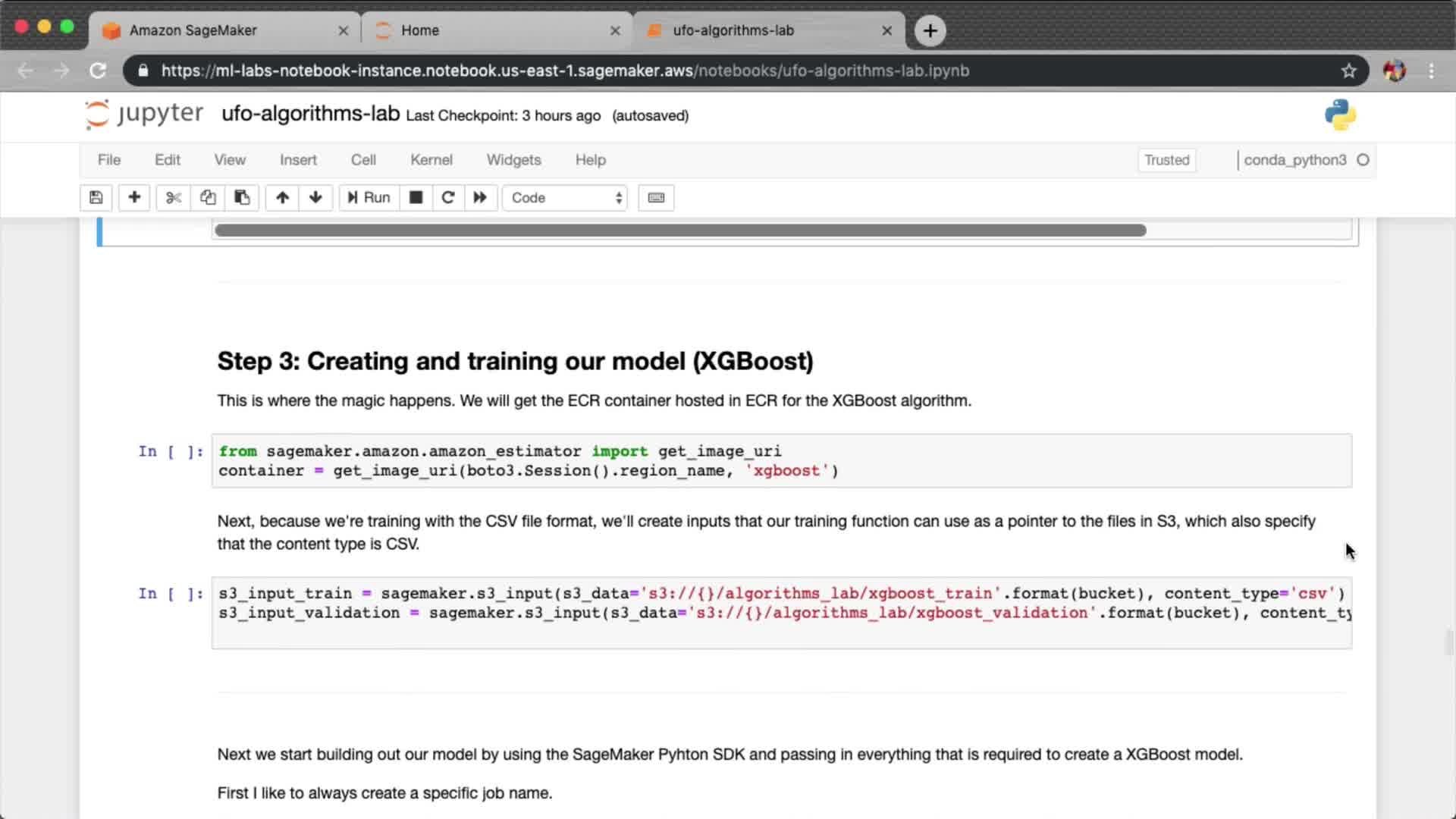Move selected cell down arrow
The width and height of the screenshot is (1456, 819).
(315, 198)
